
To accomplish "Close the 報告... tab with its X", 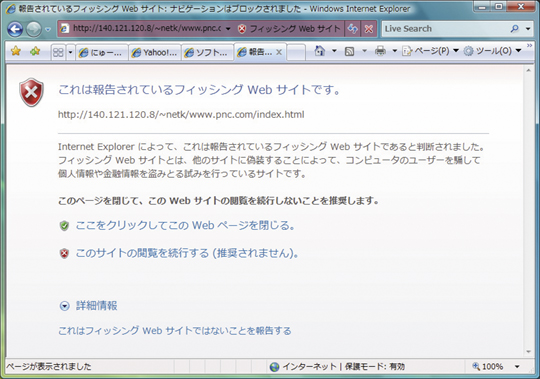I will 279,52.
